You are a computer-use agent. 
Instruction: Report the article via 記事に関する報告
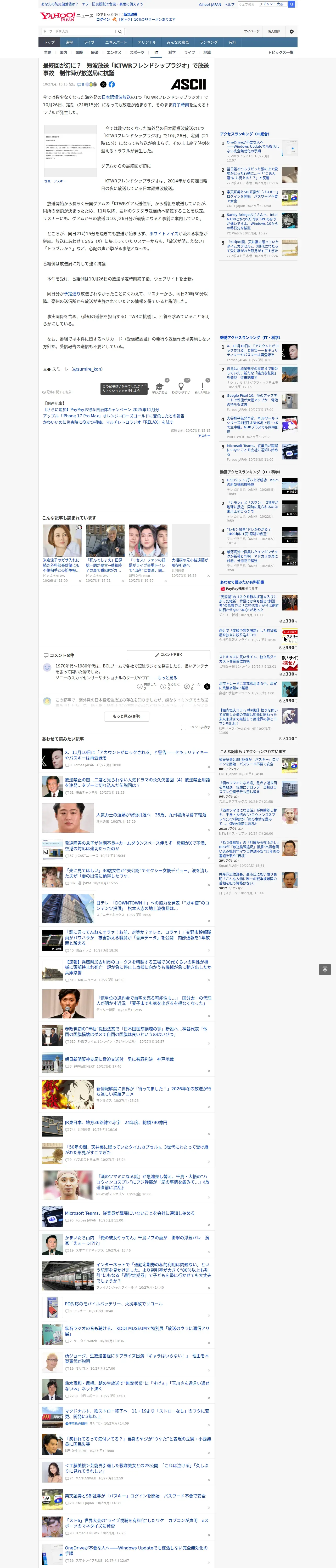(57, 392)
